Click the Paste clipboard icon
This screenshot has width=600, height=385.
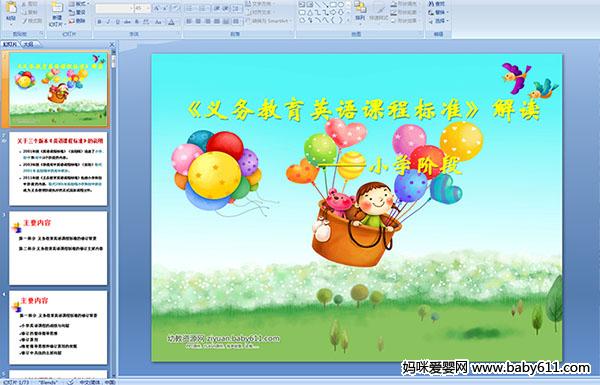click(x=11, y=8)
